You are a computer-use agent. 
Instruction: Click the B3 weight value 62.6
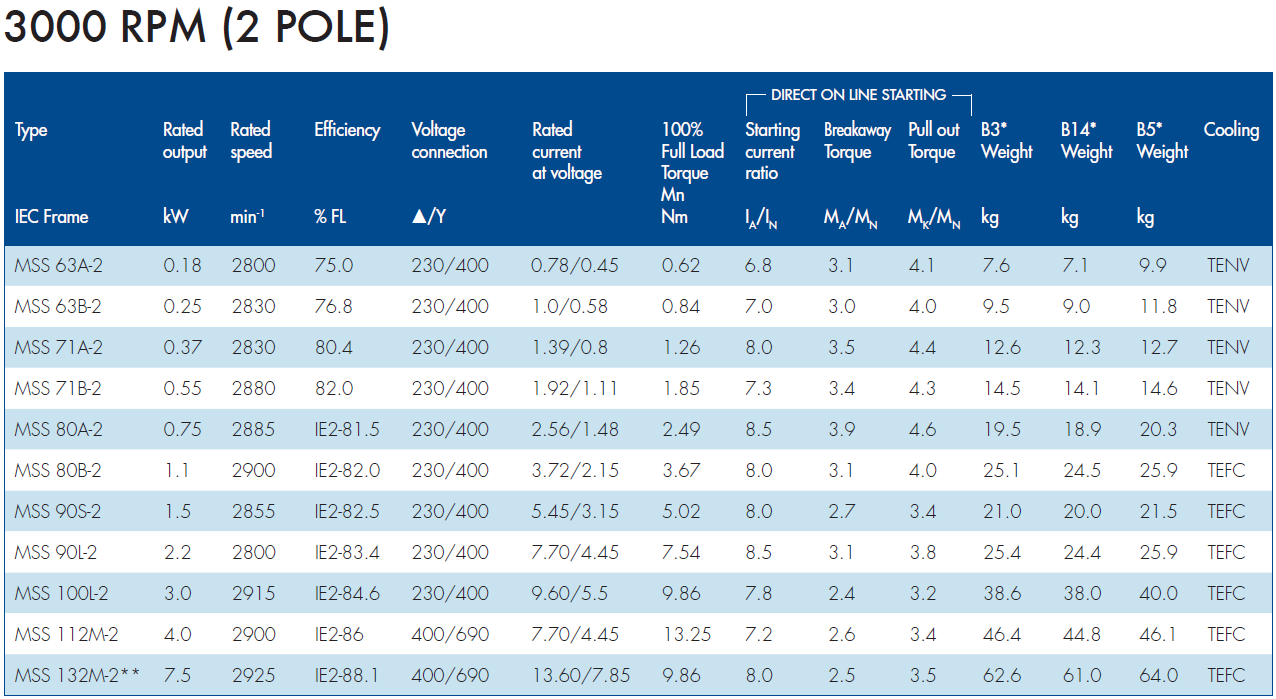pos(1001,675)
